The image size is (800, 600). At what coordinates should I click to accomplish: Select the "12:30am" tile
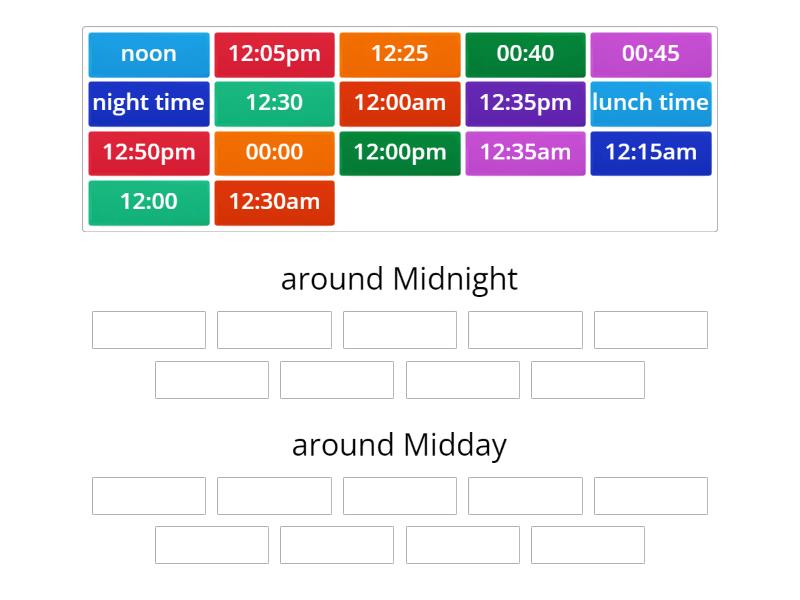point(274,202)
